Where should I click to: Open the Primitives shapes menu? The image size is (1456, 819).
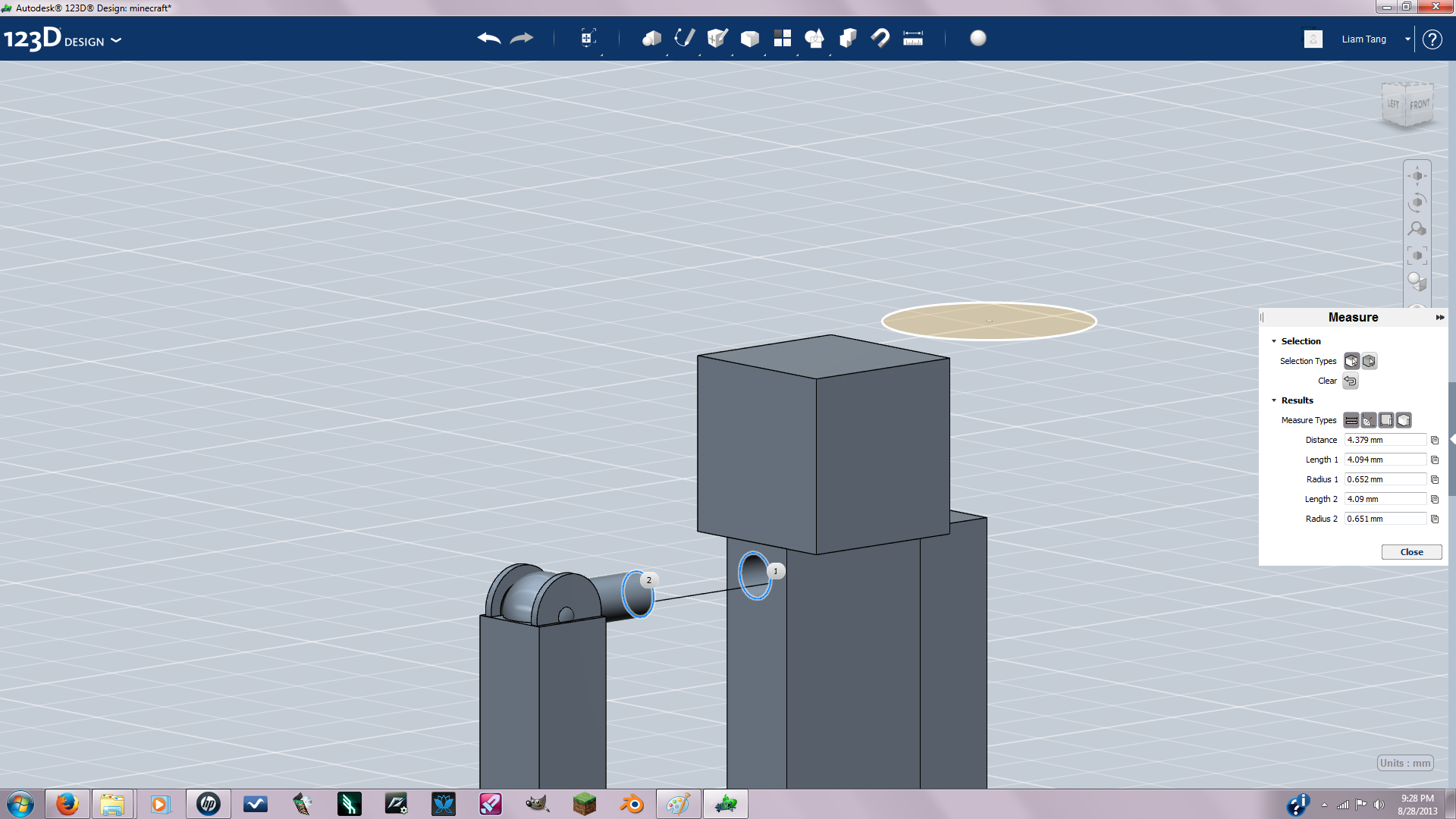(651, 38)
